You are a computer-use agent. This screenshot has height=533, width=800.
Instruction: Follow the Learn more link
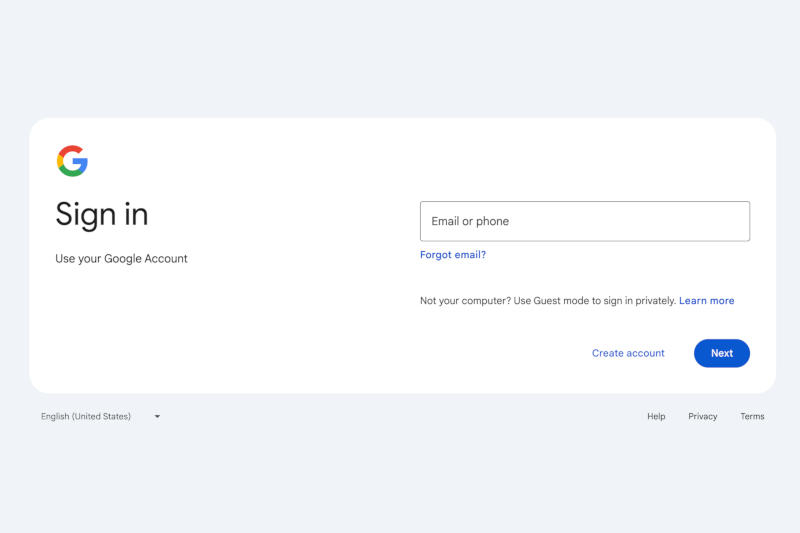click(706, 301)
